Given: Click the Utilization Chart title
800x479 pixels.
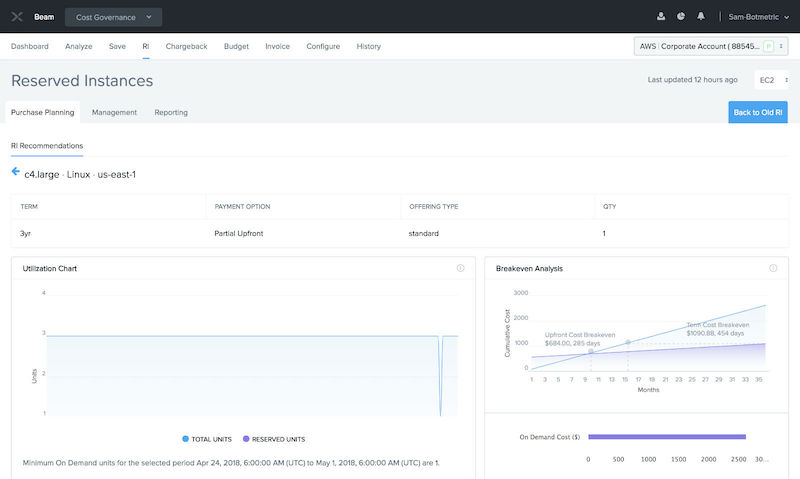Looking at the screenshot, I should [x=49, y=268].
